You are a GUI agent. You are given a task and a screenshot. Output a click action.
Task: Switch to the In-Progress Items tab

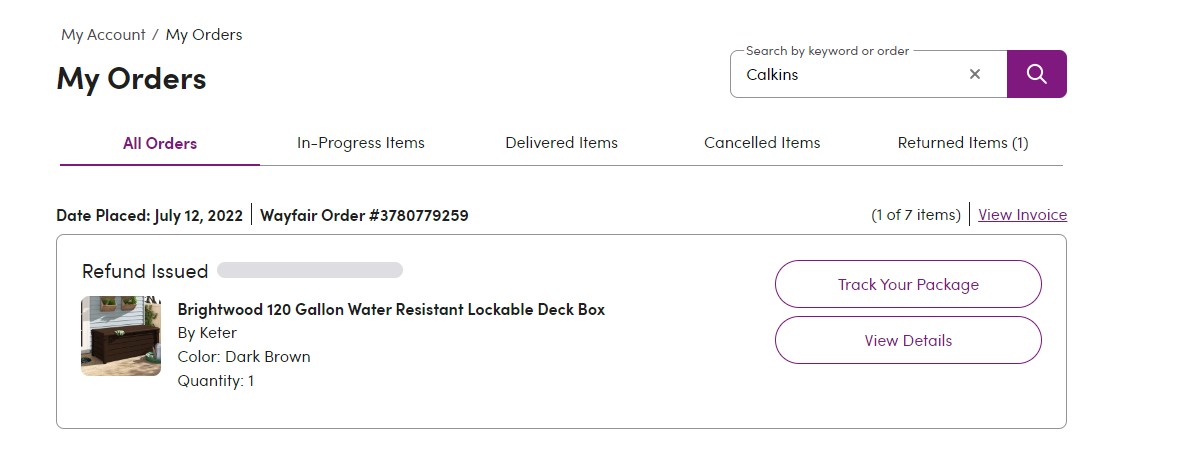click(361, 143)
